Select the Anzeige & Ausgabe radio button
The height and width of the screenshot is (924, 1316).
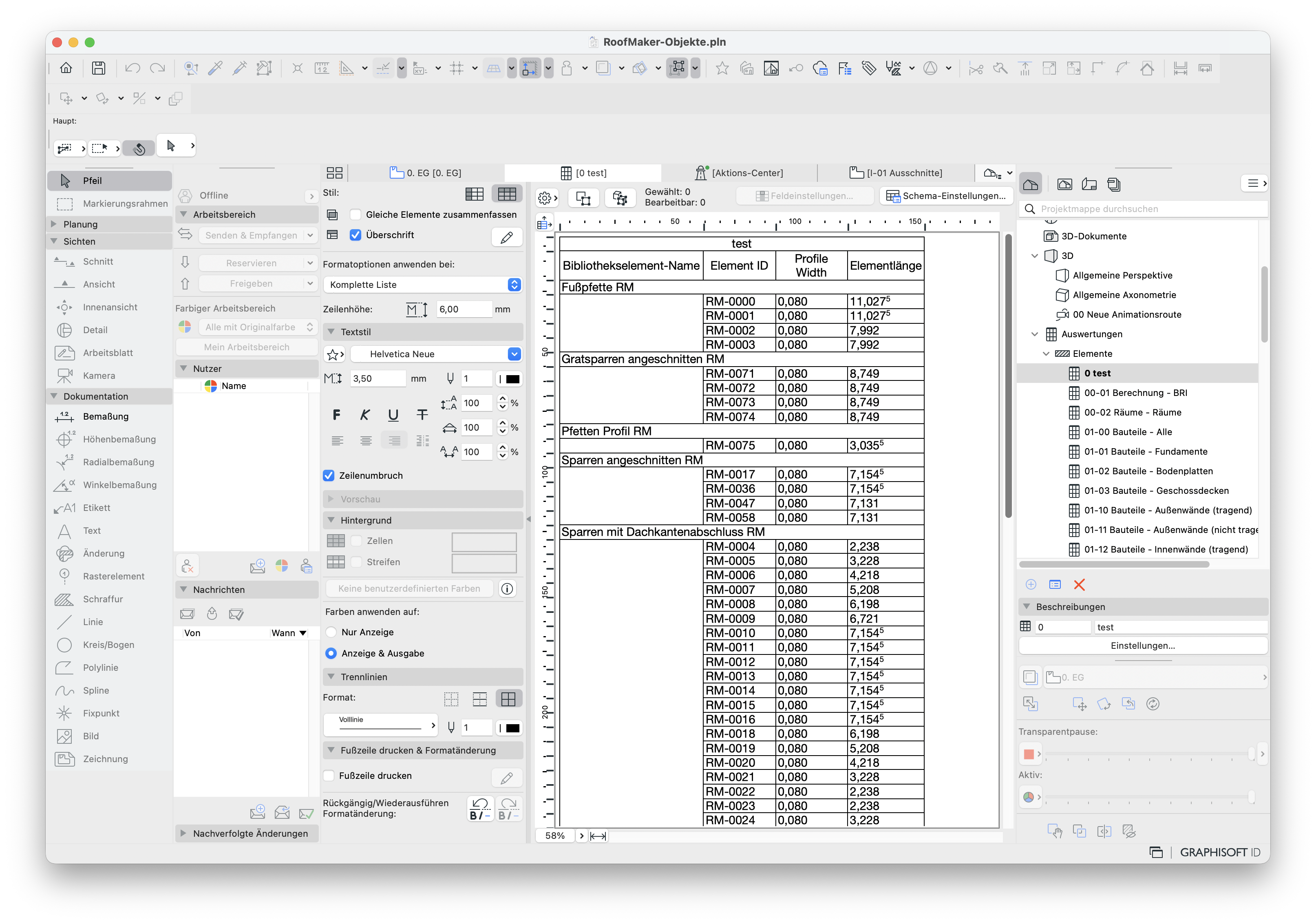tap(331, 653)
